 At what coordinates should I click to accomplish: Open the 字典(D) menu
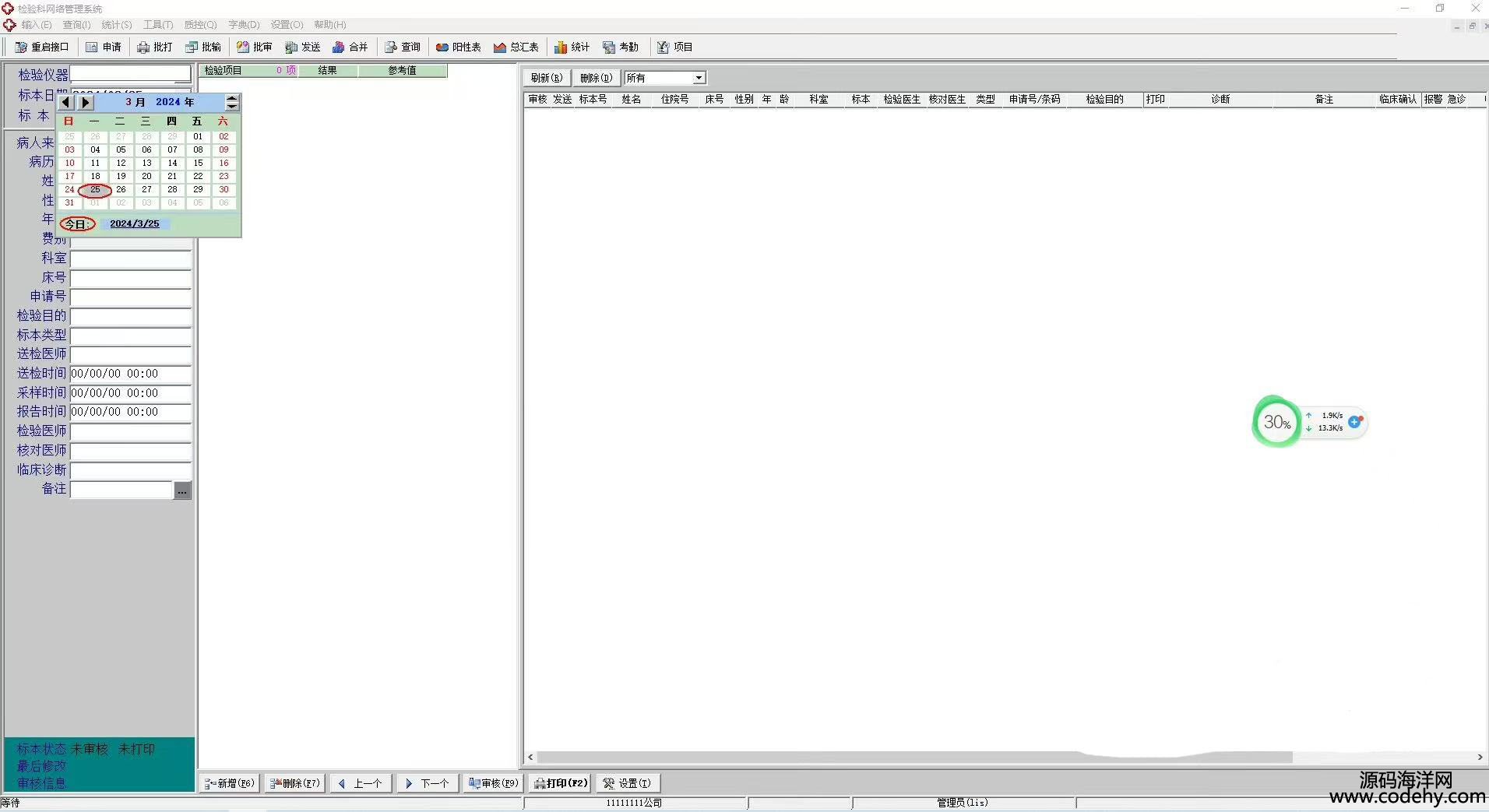[244, 25]
